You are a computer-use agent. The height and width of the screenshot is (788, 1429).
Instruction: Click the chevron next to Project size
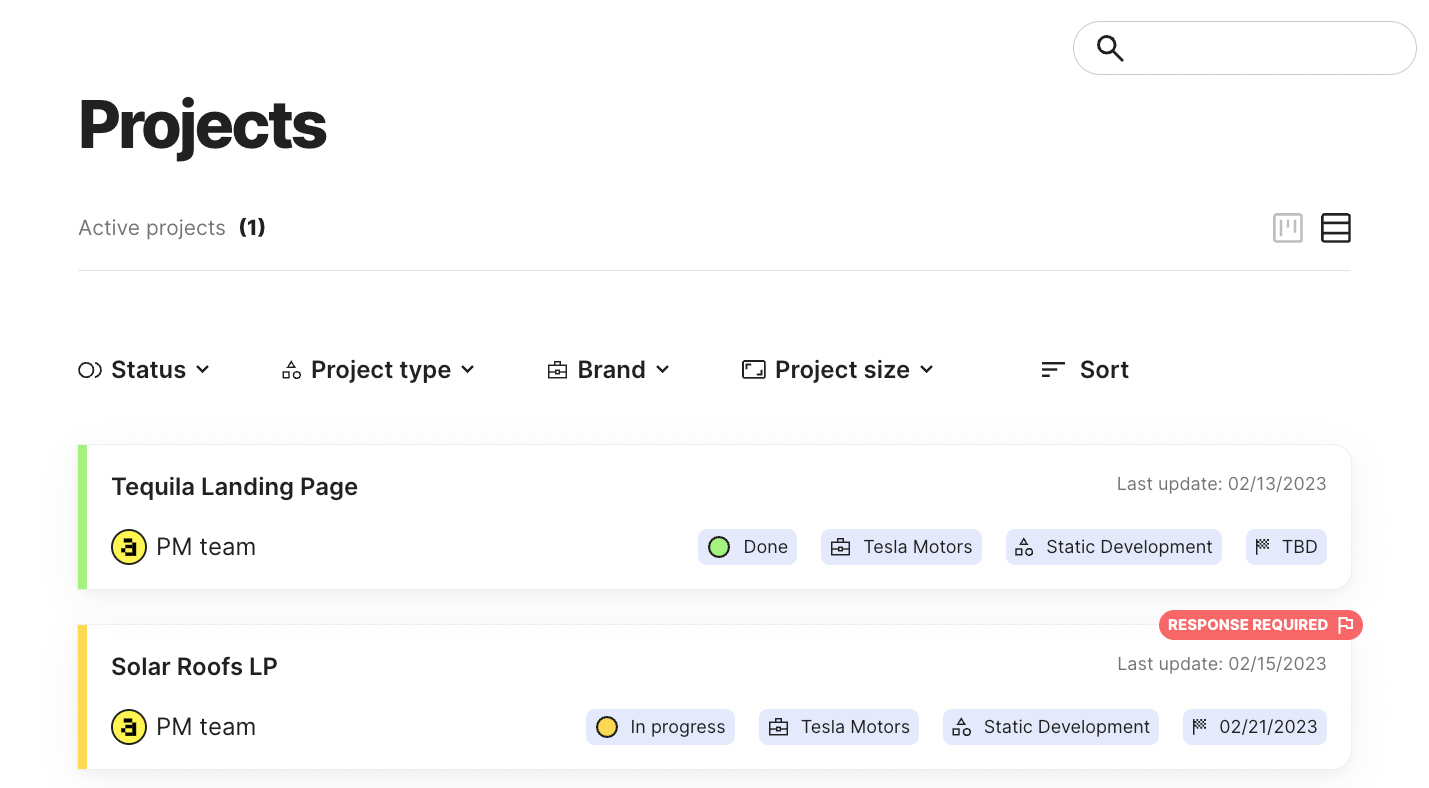click(x=927, y=370)
